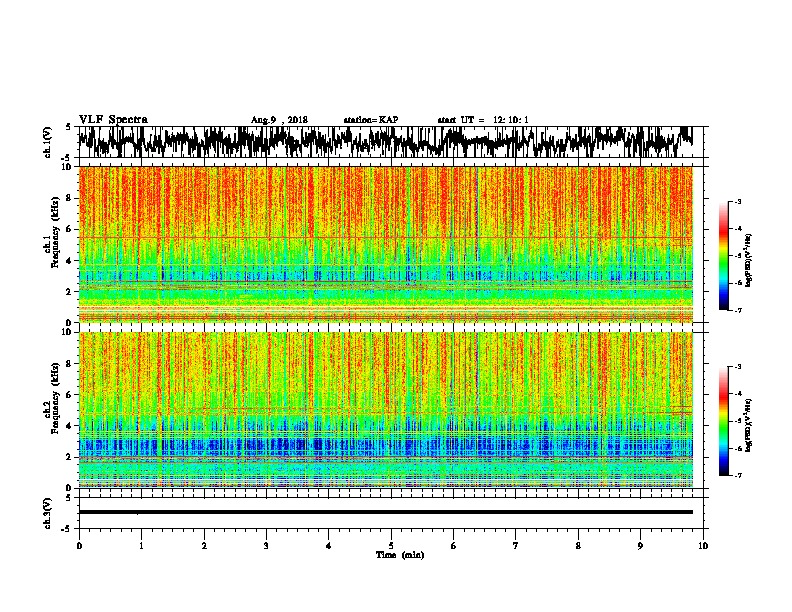This screenshot has height=612, width=792.
Task: Click the "ch.3(V)" axis label
Action: [x=47, y=513]
